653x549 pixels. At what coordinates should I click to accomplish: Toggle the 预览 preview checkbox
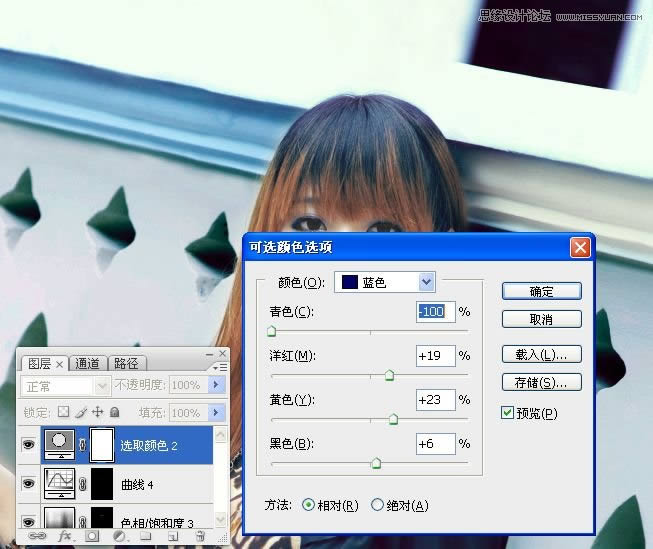(x=507, y=413)
